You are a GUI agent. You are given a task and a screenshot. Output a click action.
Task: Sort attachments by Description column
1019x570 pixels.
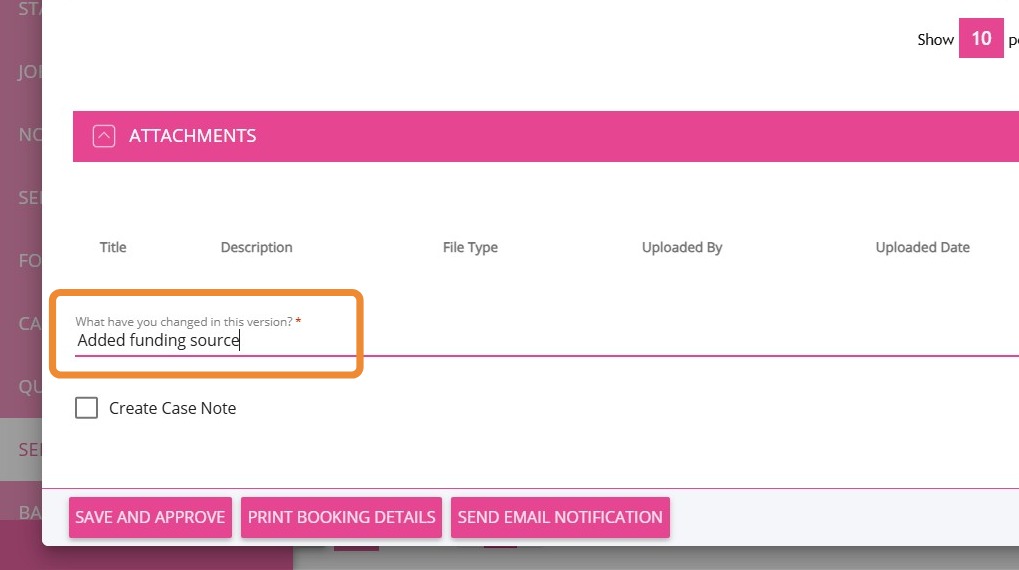click(256, 247)
